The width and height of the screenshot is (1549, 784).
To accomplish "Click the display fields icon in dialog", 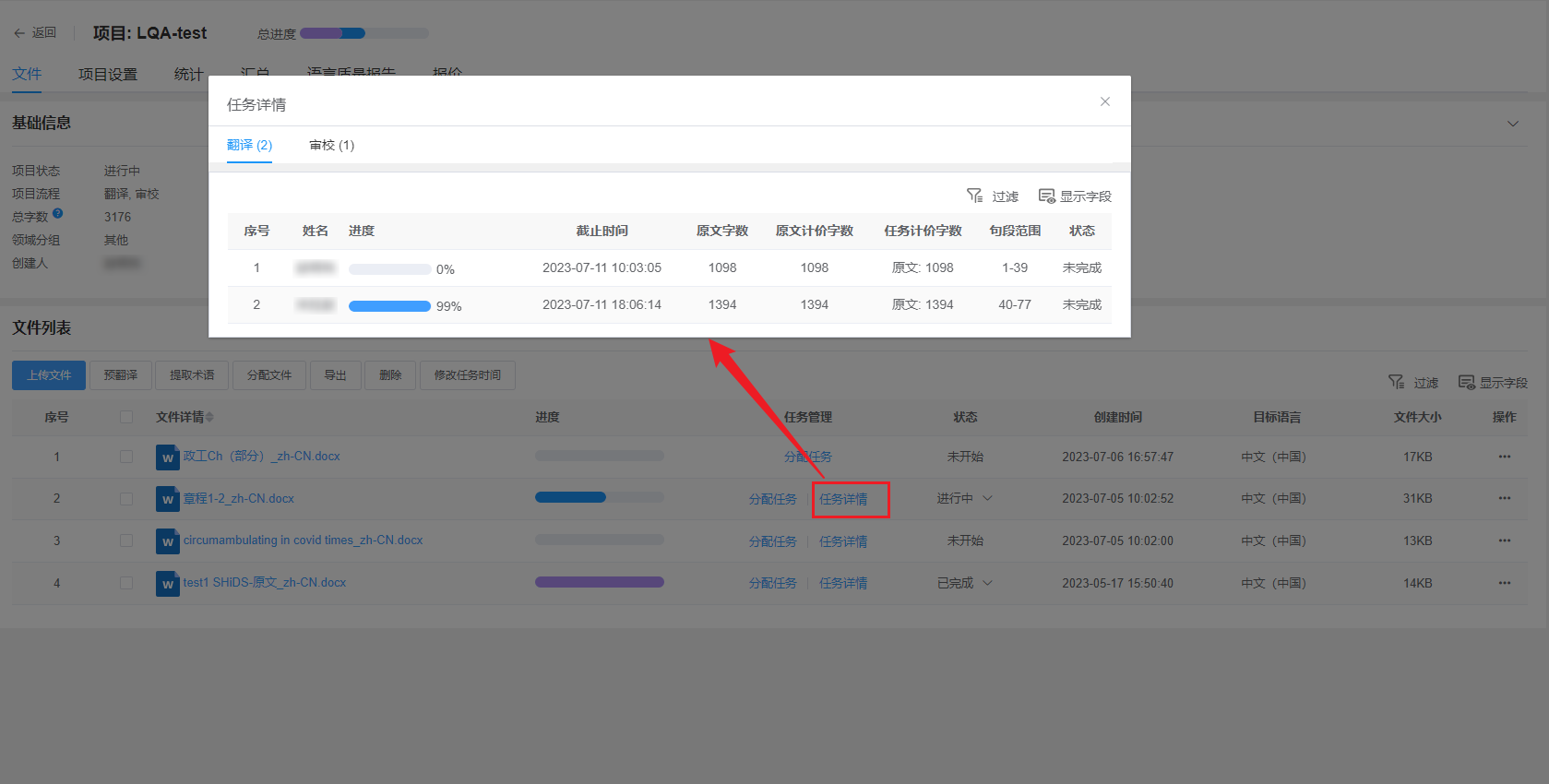I will tap(1046, 196).
